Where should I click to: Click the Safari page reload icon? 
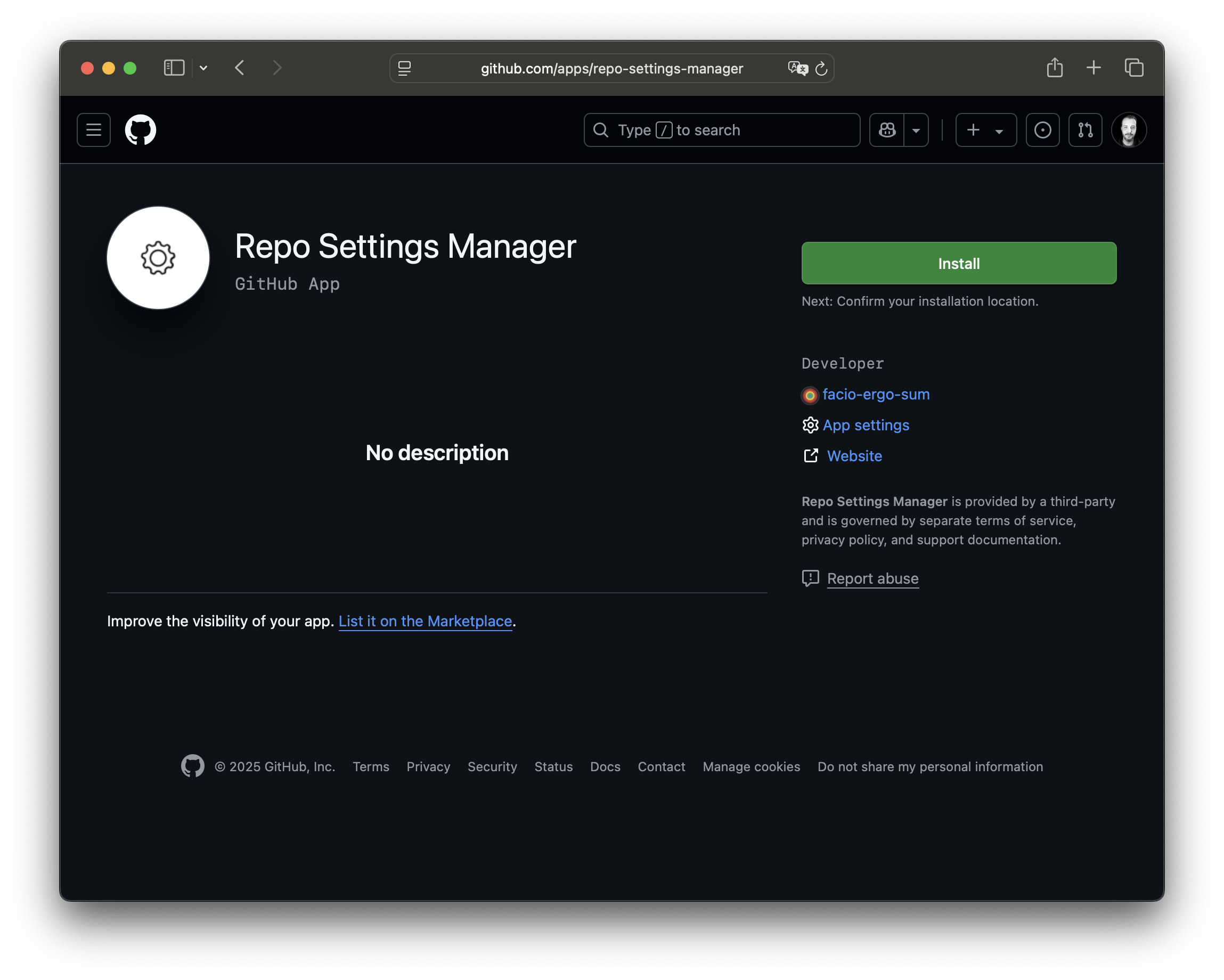821,69
